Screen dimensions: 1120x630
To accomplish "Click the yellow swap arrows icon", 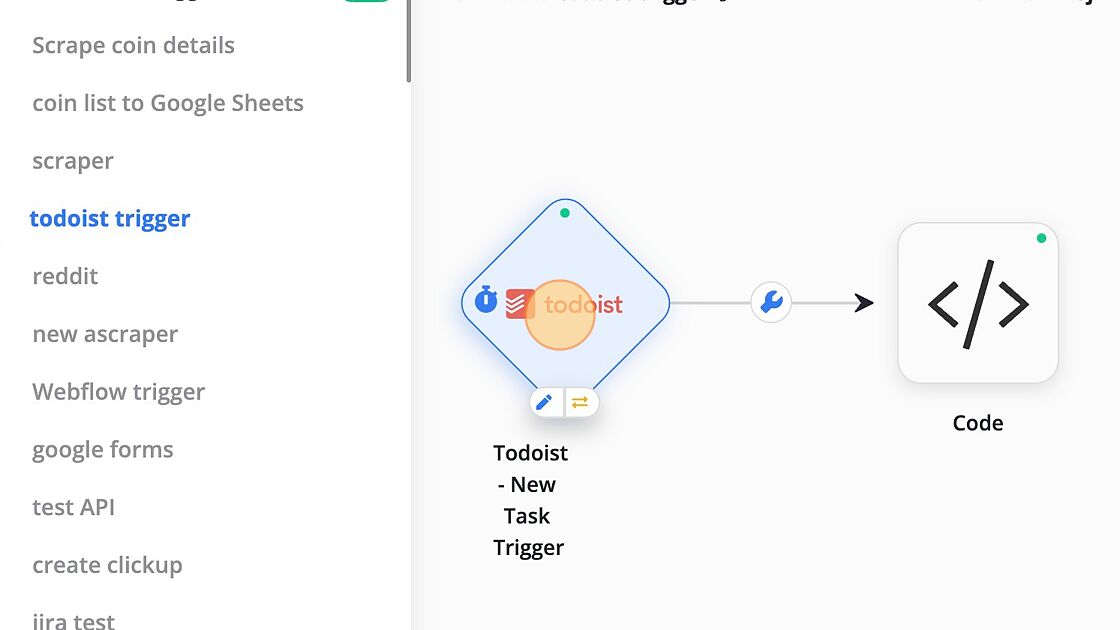I will (580, 403).
